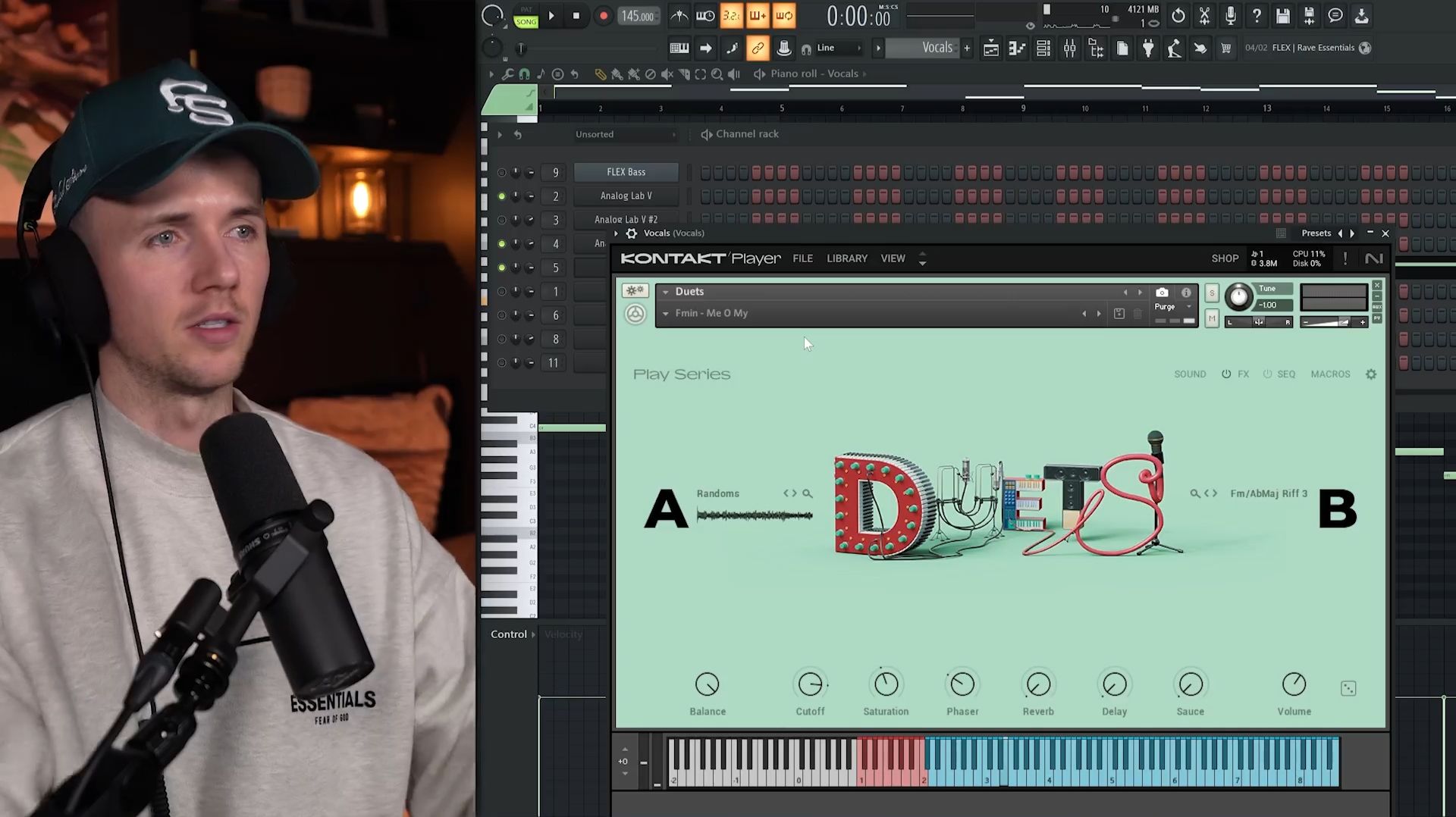Toggle loop recording mode

(783, 16)
